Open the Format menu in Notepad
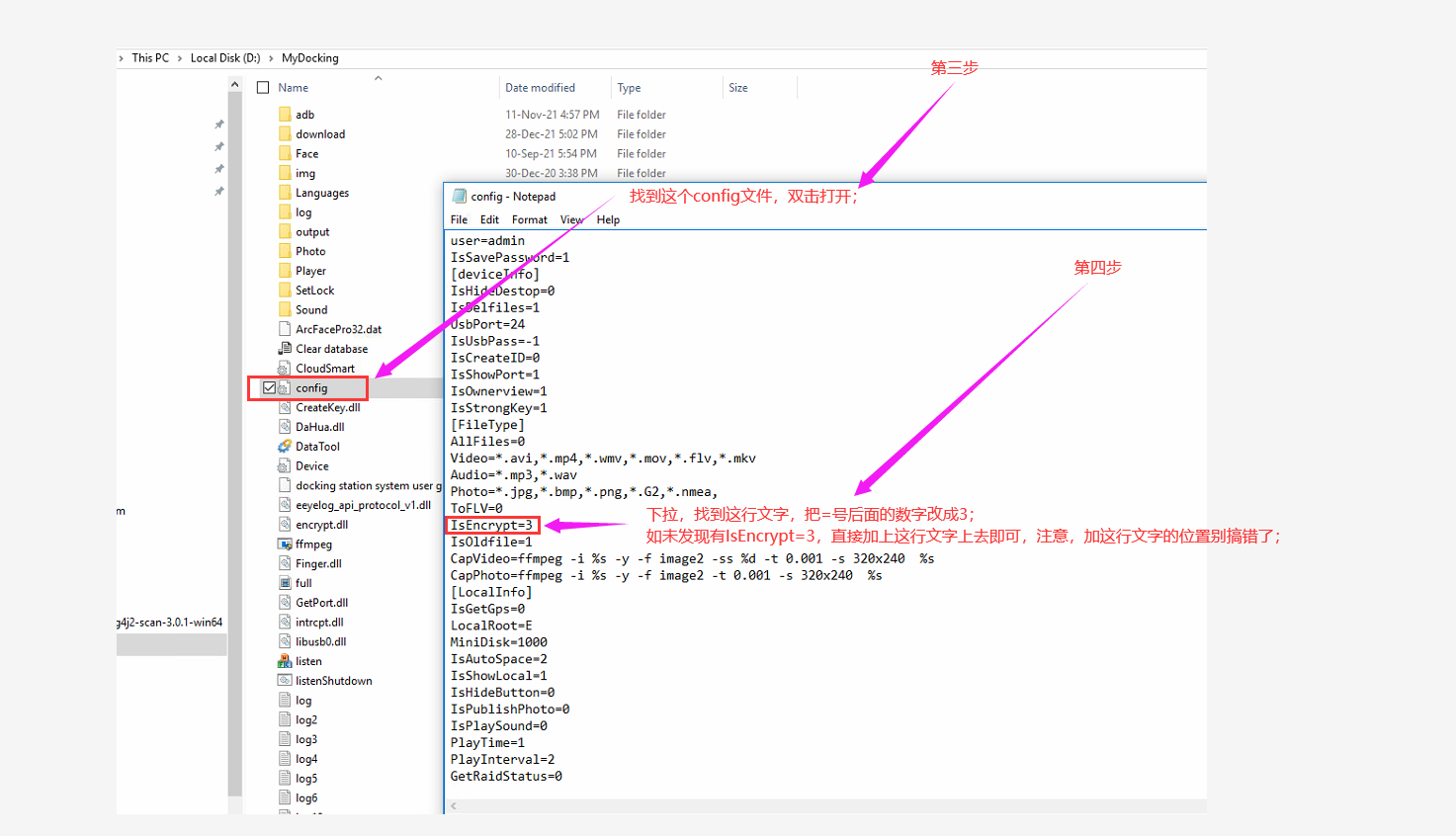Screen dimensions: 1456x836 tap(529, 219)
